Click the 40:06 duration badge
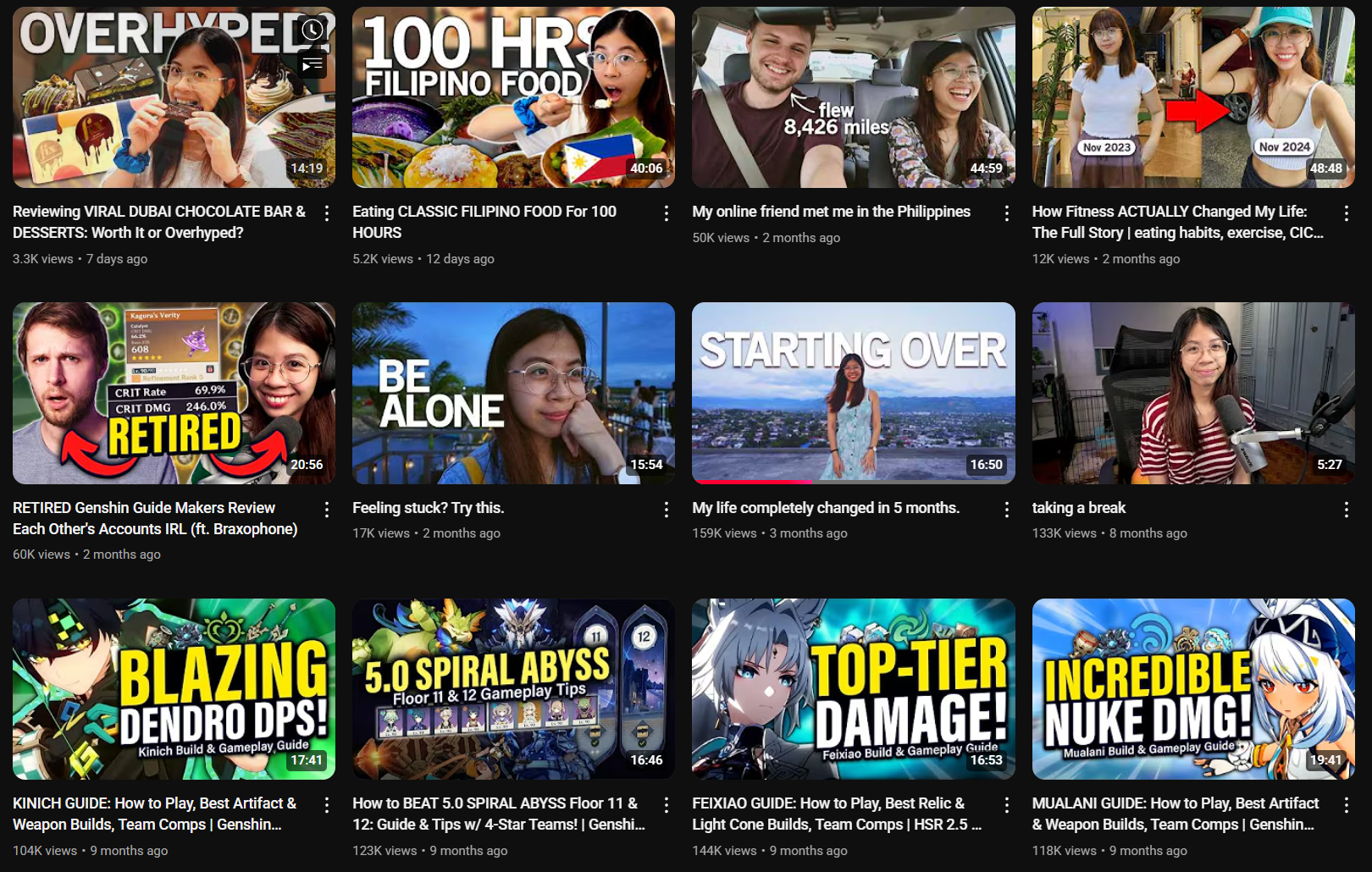This screenshot has width=1372, height=872. click(x=646, y=168)
